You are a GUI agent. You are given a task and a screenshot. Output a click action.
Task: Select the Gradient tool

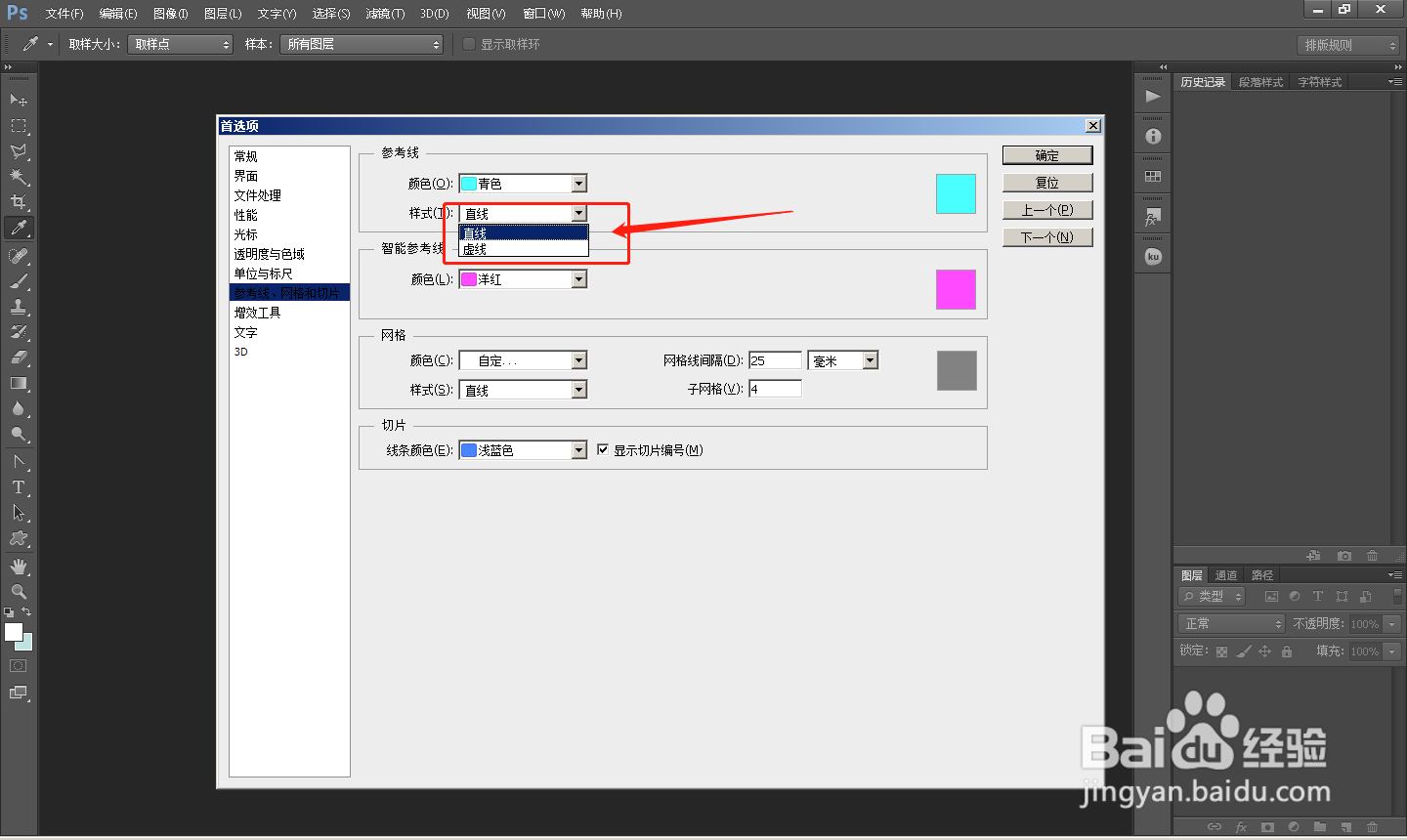tap(19, 383)
